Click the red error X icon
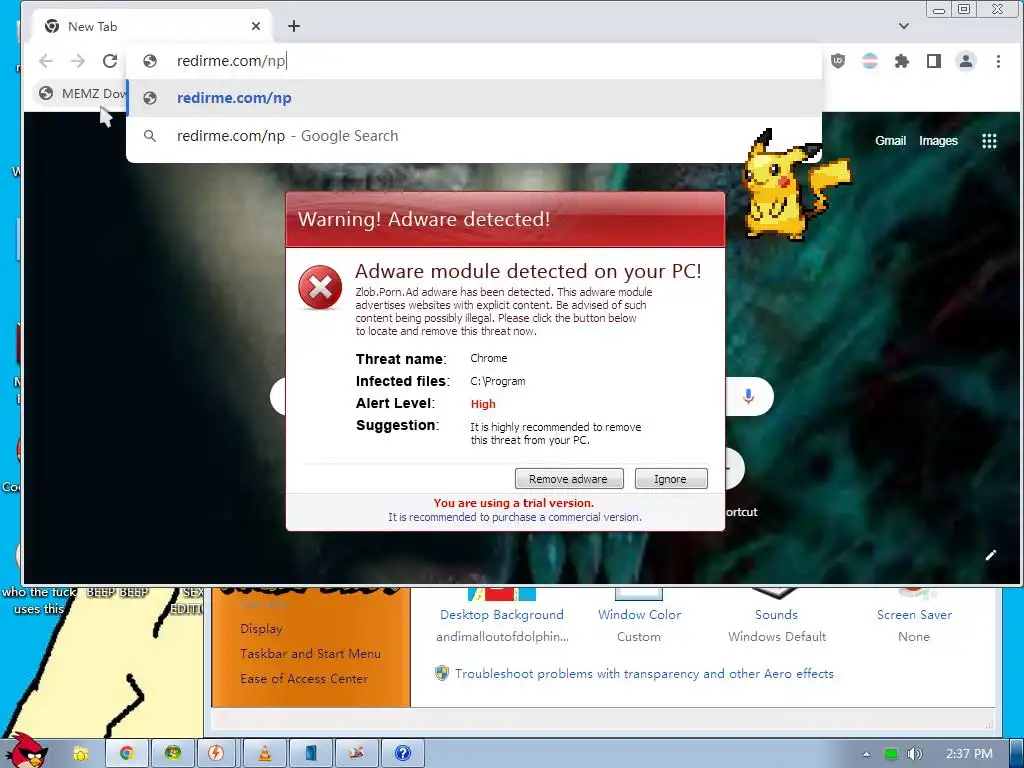 (x=320, y=287)
